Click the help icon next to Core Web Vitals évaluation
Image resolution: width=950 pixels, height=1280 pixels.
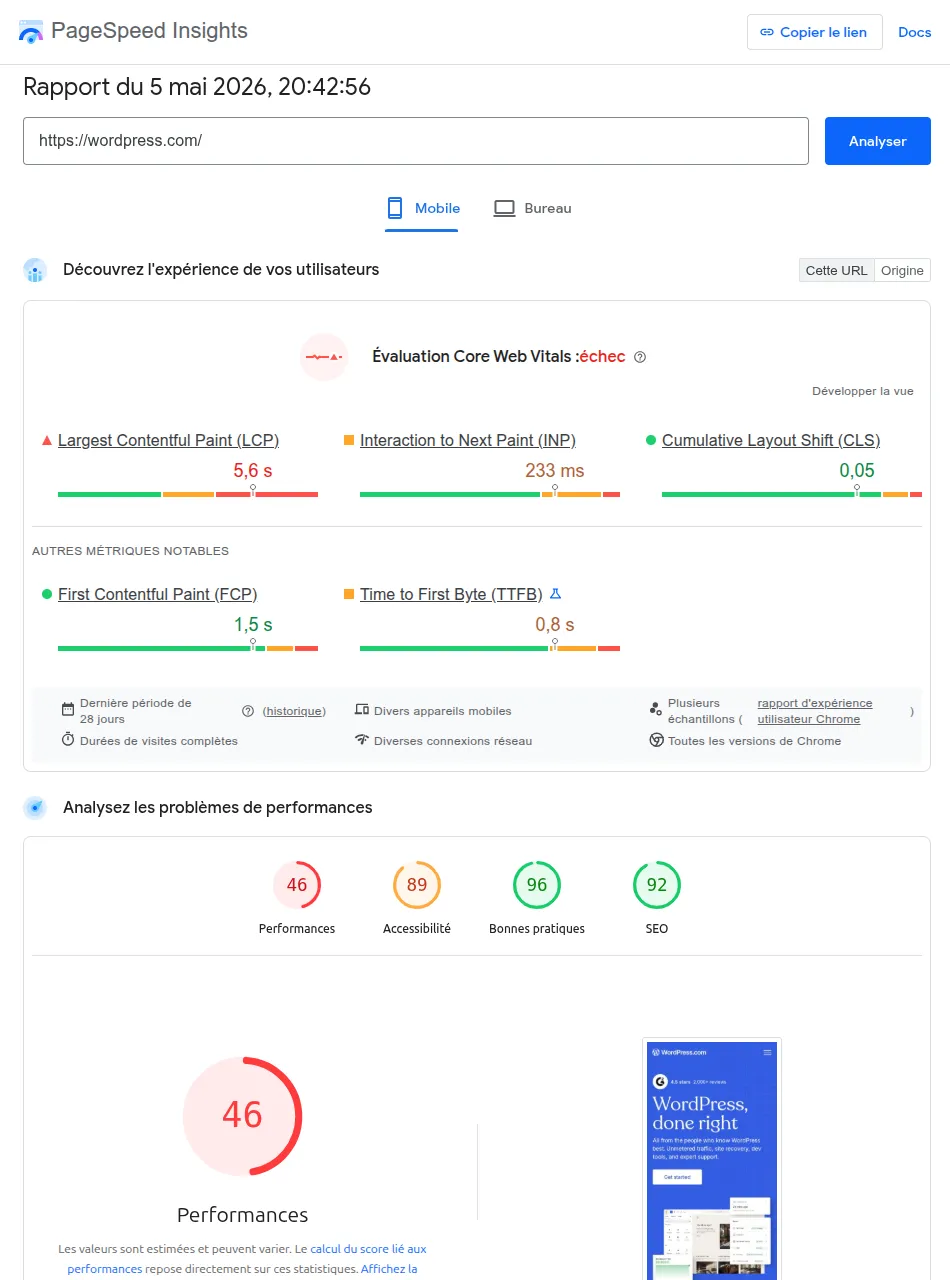640,357
